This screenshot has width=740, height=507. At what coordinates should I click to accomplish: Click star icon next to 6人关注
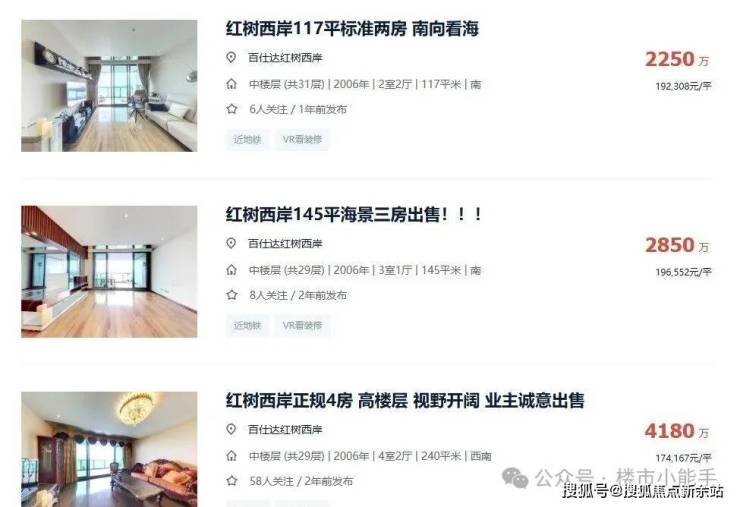pyautogui.click(x=231, y=109)
